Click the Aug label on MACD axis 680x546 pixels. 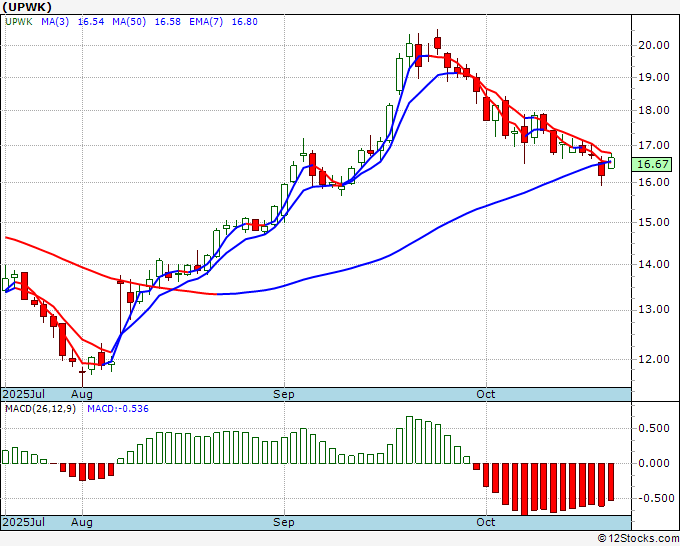[x=82, y=522]
